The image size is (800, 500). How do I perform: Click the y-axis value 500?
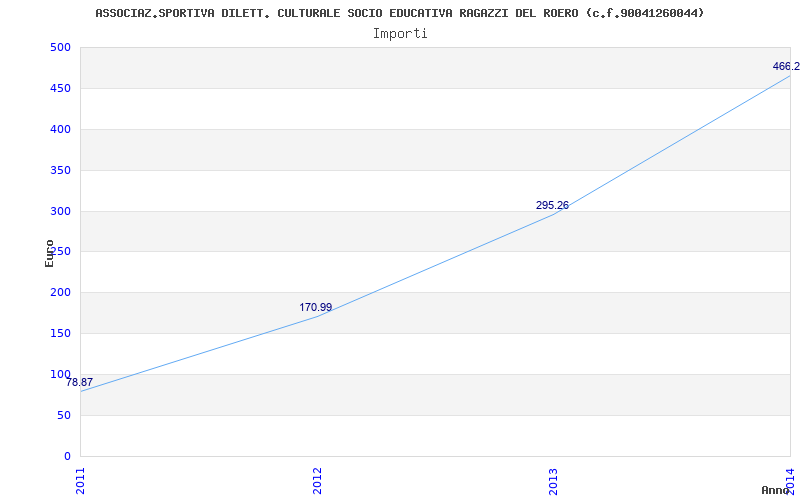60,47
